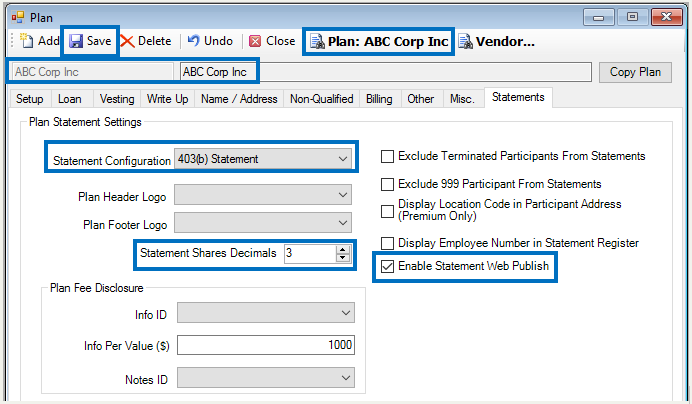Uncheck Enable Statement Web Publish
Viewport: 692px width, 404px height.
(x=387, y=266)
